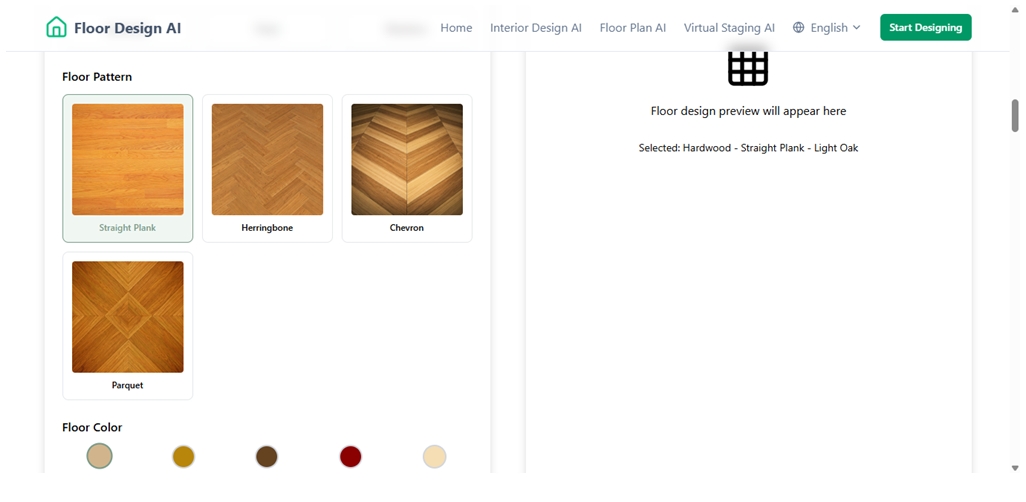Click the scrollbar up arrow

[x=1015, y=9]
